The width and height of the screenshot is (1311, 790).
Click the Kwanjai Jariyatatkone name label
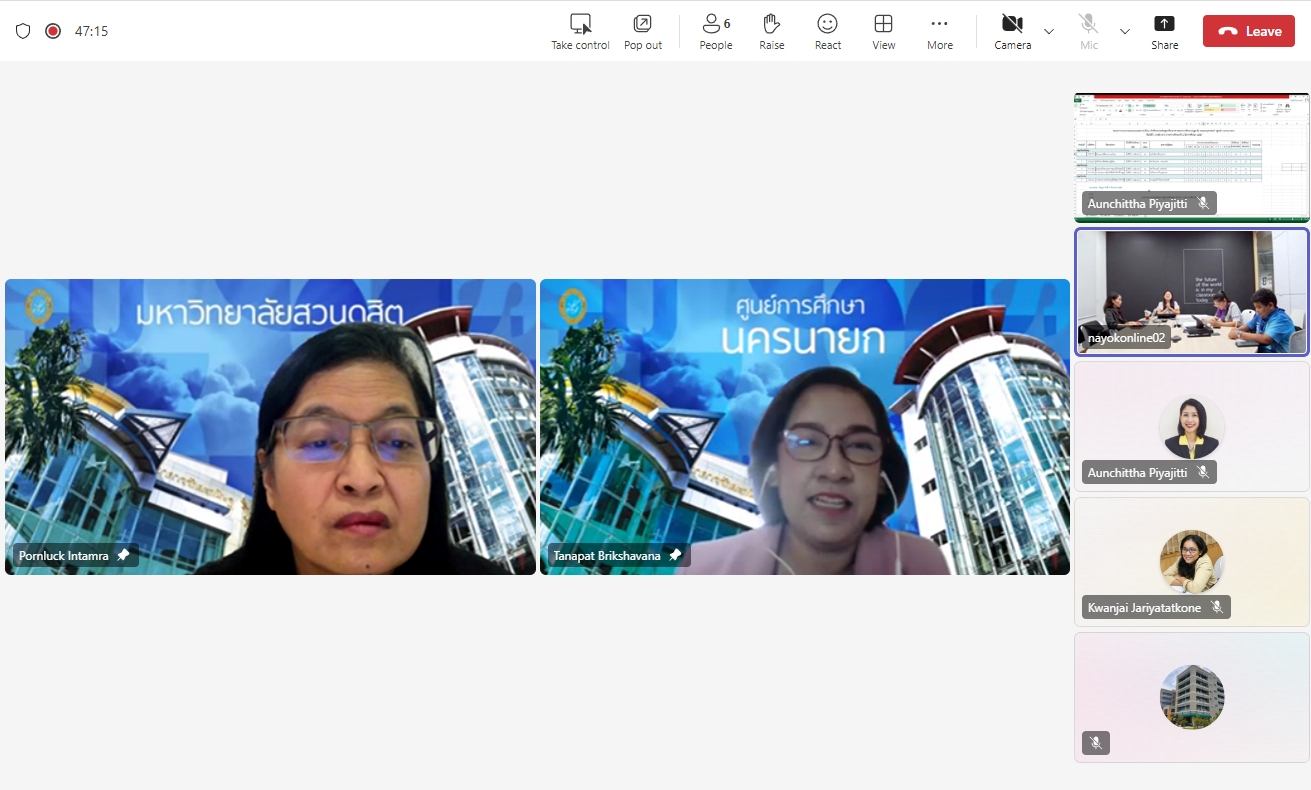1144,607
